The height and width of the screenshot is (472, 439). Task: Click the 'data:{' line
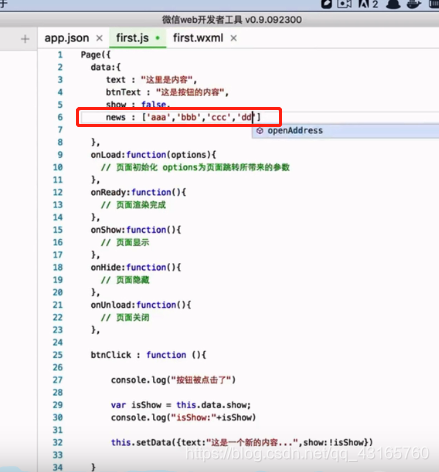point(106,67)
